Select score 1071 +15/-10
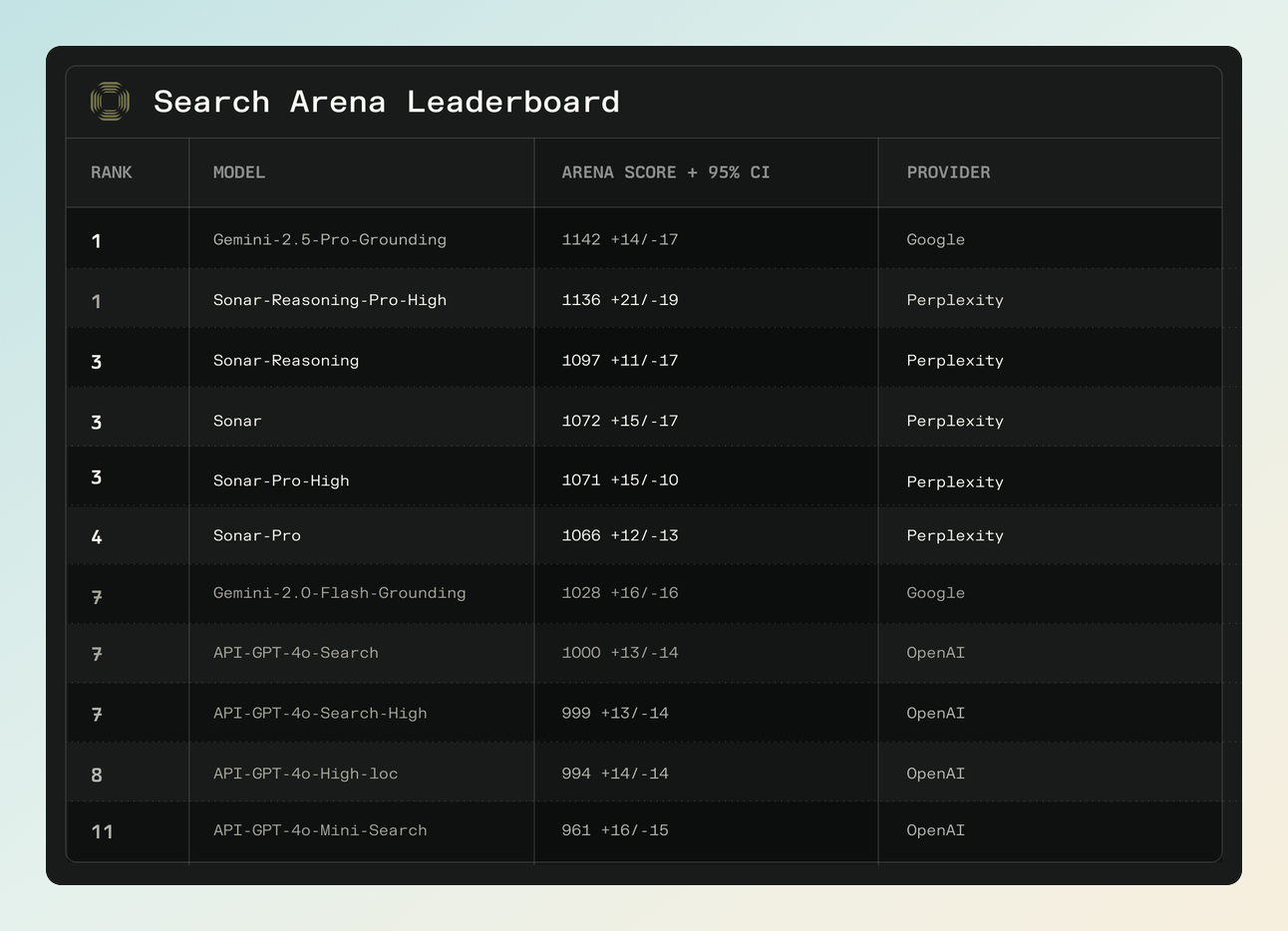 pyautogui.click(x=620, y=480)
